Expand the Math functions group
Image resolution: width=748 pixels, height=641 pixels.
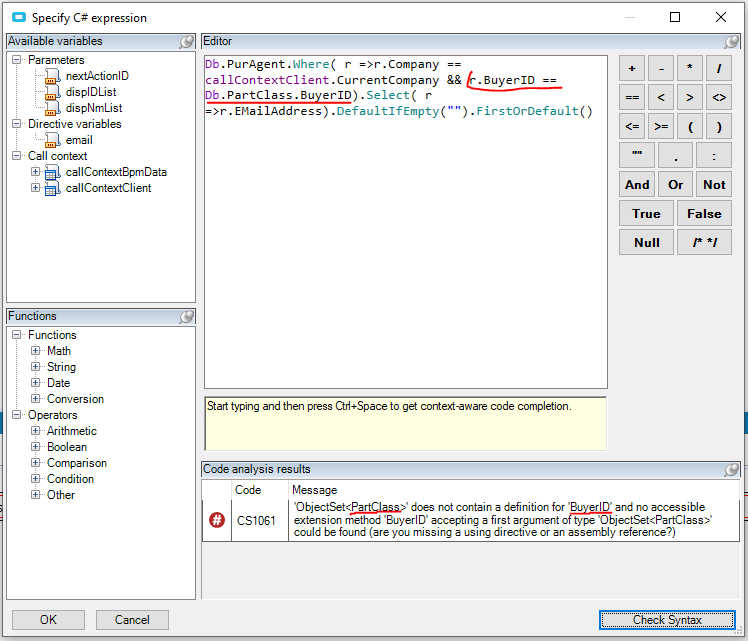(35, 351)
